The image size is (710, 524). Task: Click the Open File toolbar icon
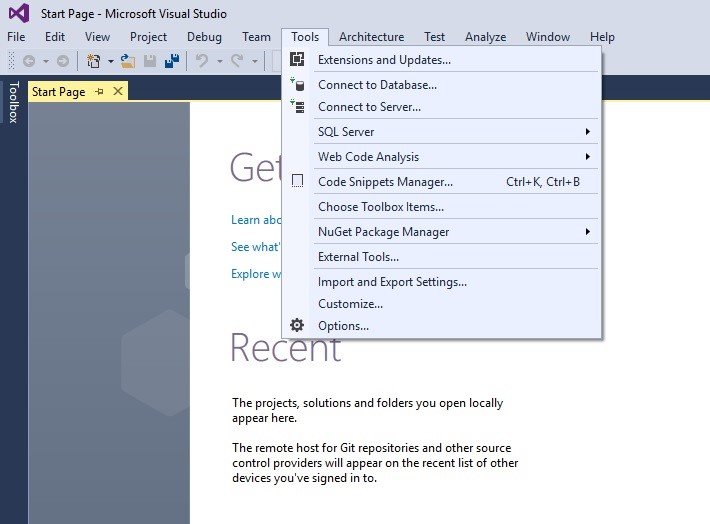pos(128,61)
